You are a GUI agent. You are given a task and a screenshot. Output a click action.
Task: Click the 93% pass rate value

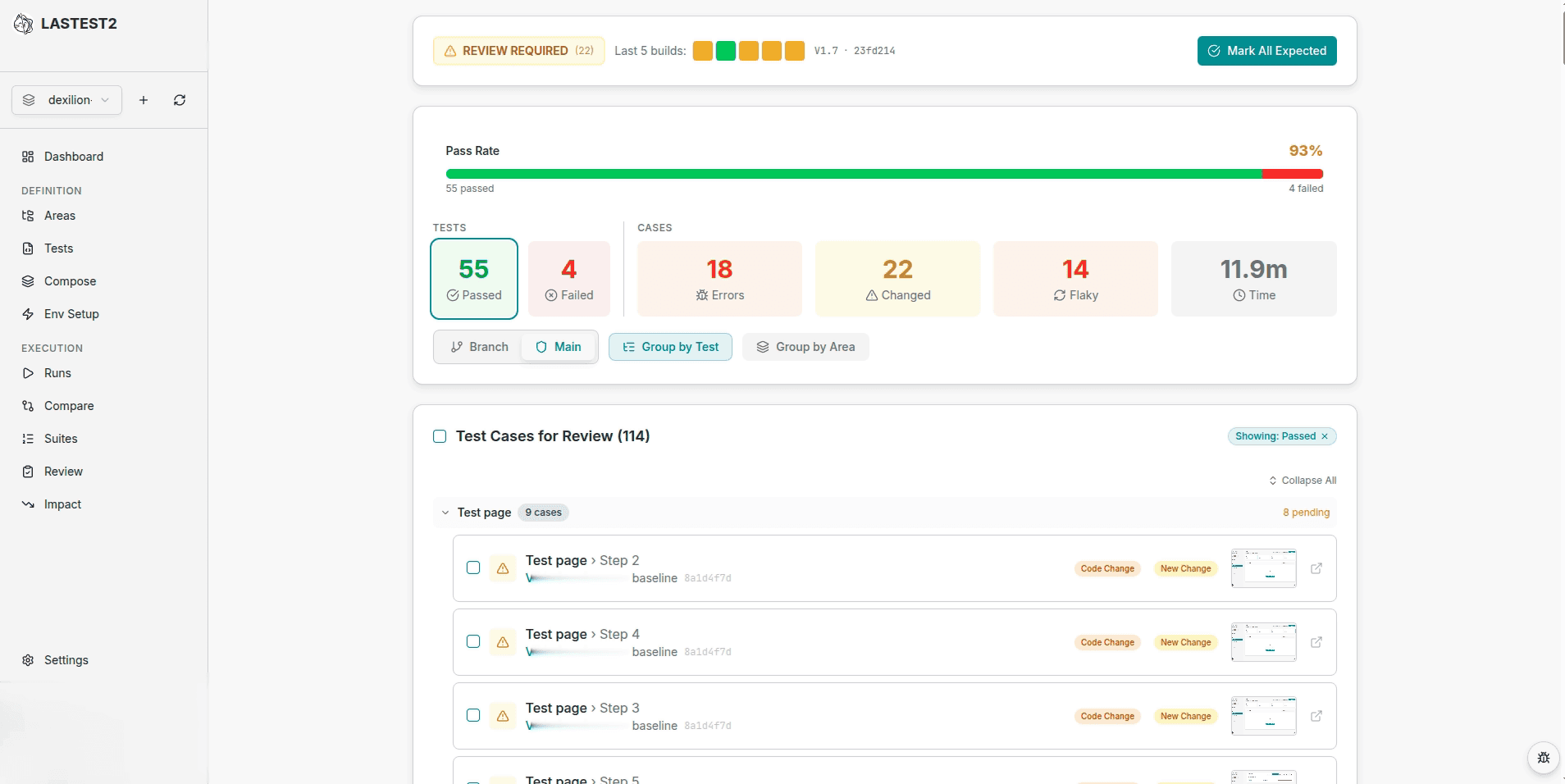coord(1306,151)
